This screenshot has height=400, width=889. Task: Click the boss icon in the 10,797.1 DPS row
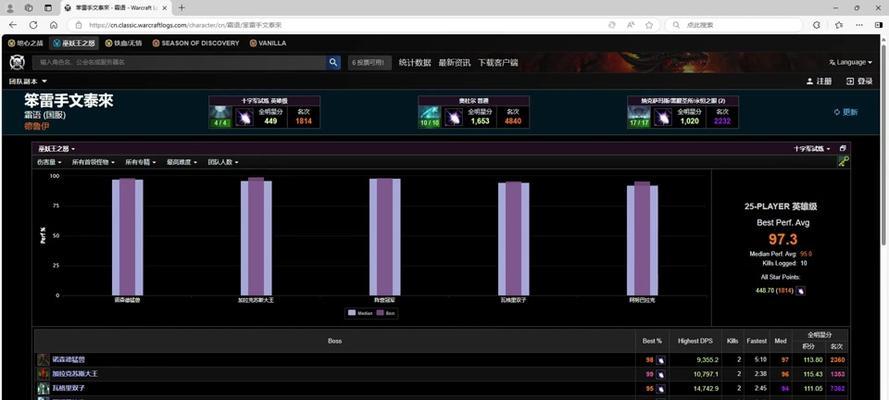tap(44, 374)
